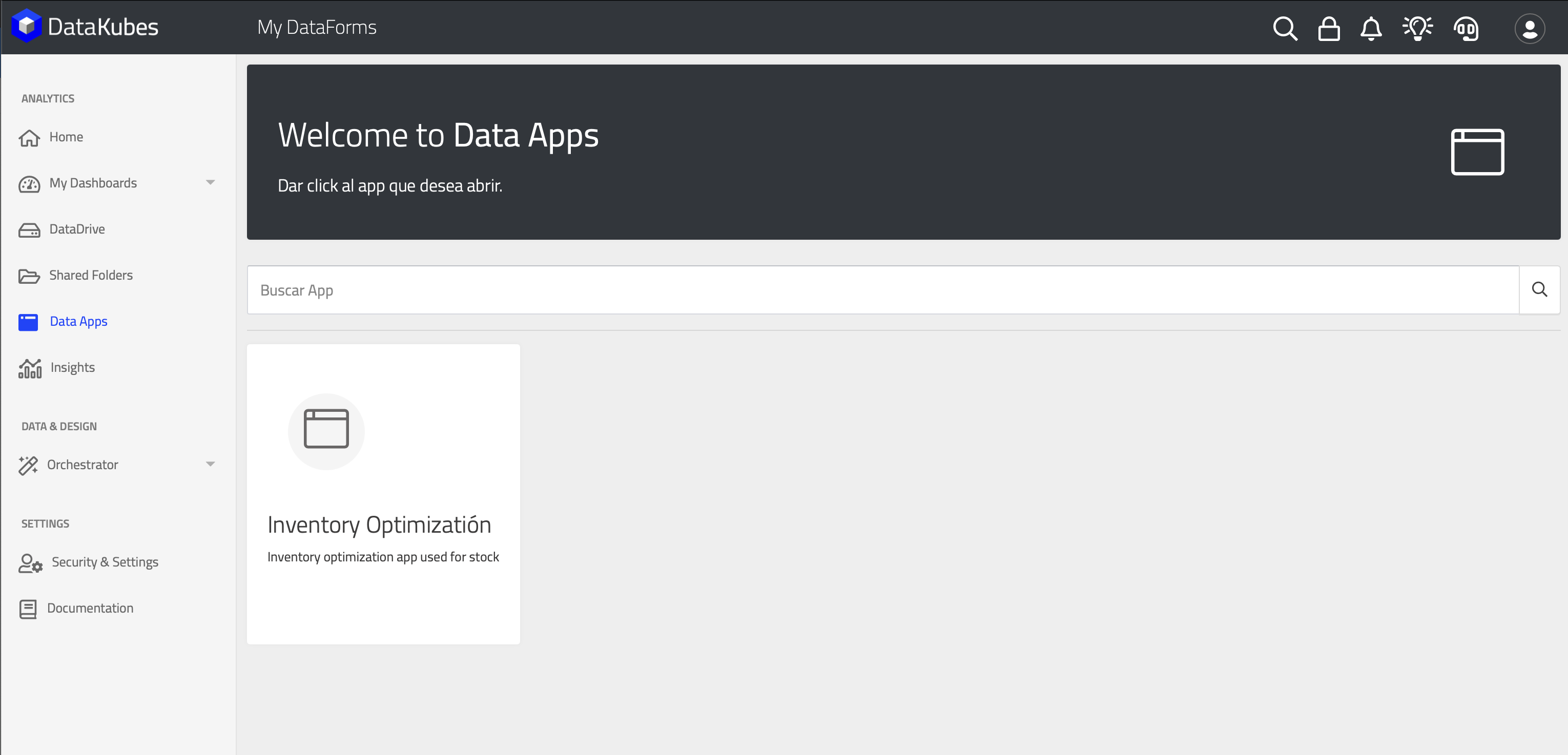Click the Buscar App search field
Image resolution: width=1568 pixels, height=755 pixels.
pos(882,289)
